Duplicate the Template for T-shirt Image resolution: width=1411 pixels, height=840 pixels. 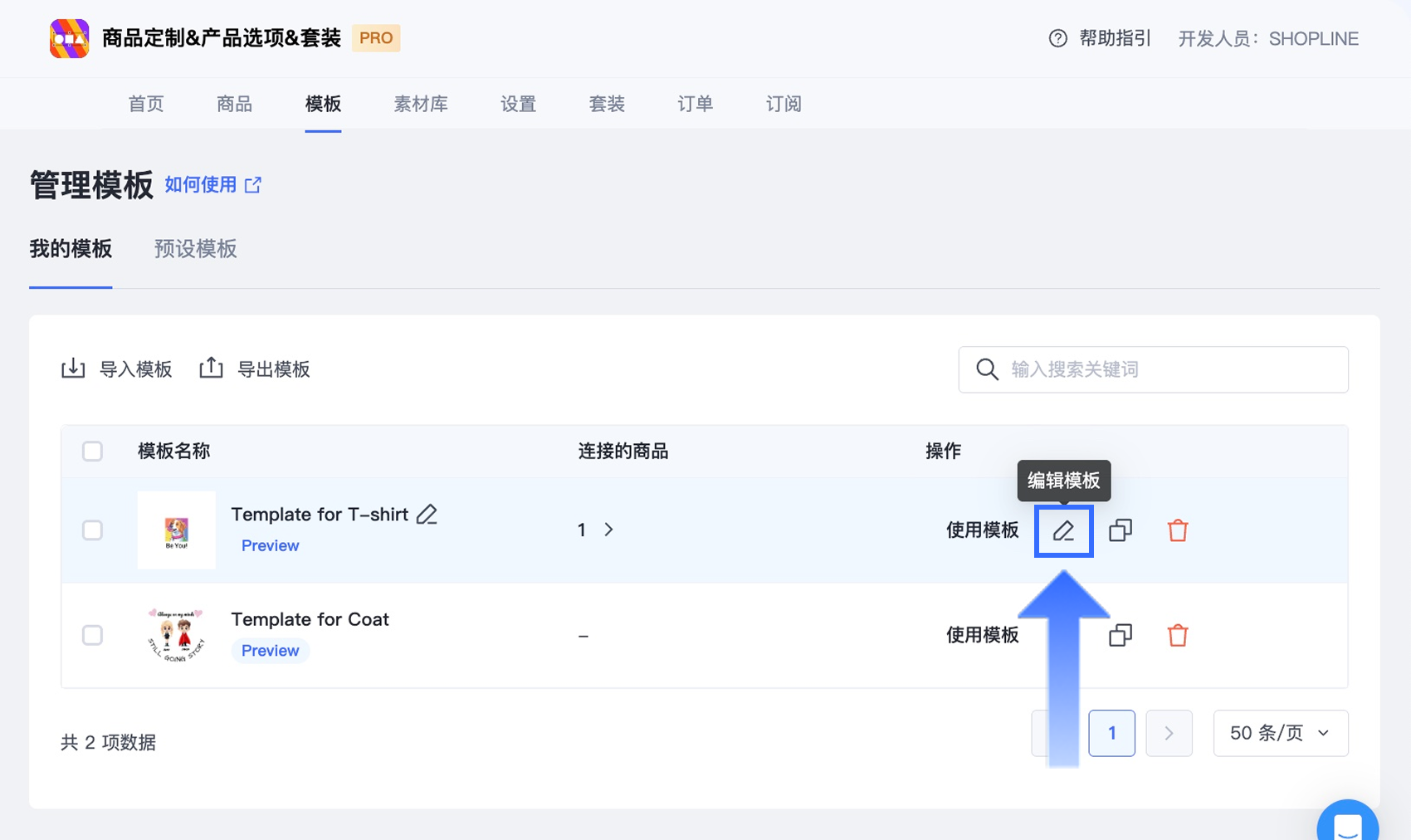point(1120,530)
